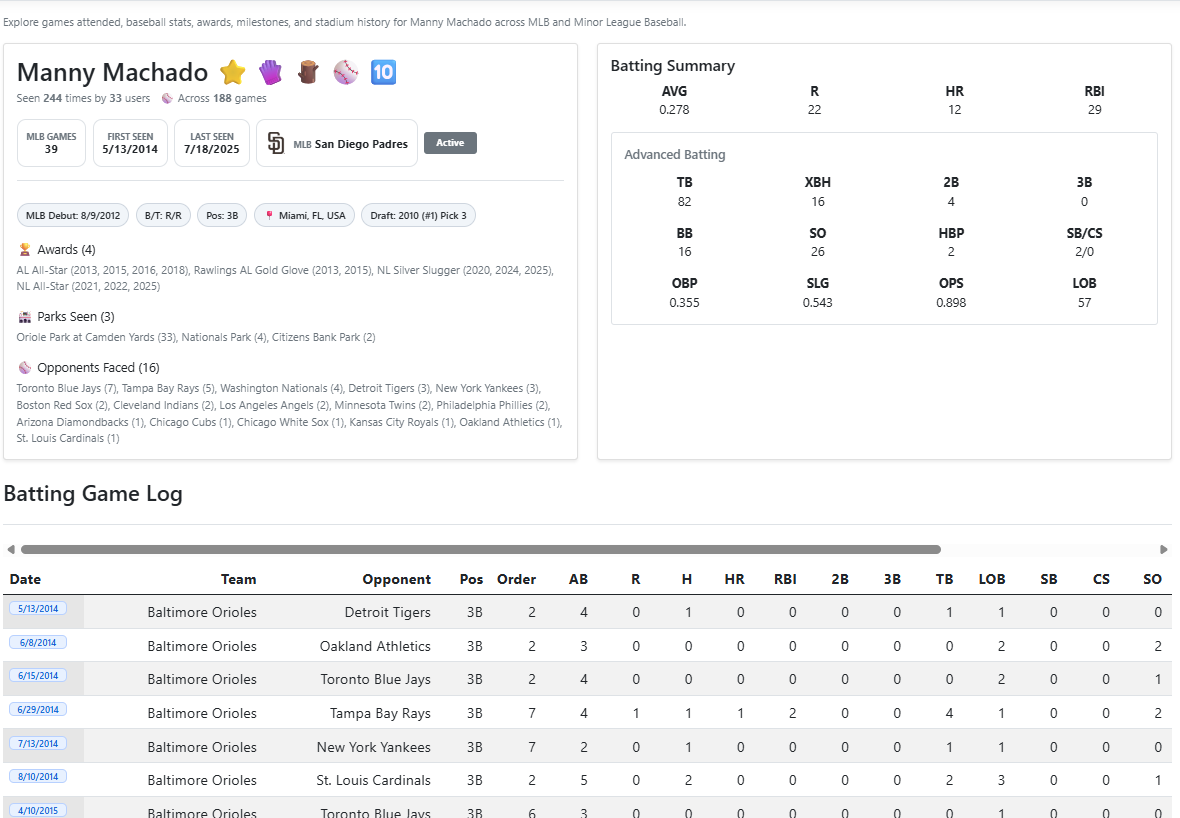Click the baseball badge icon beside the name
1180x818 pixels.
pyautogui.click(x=345, y=72)
